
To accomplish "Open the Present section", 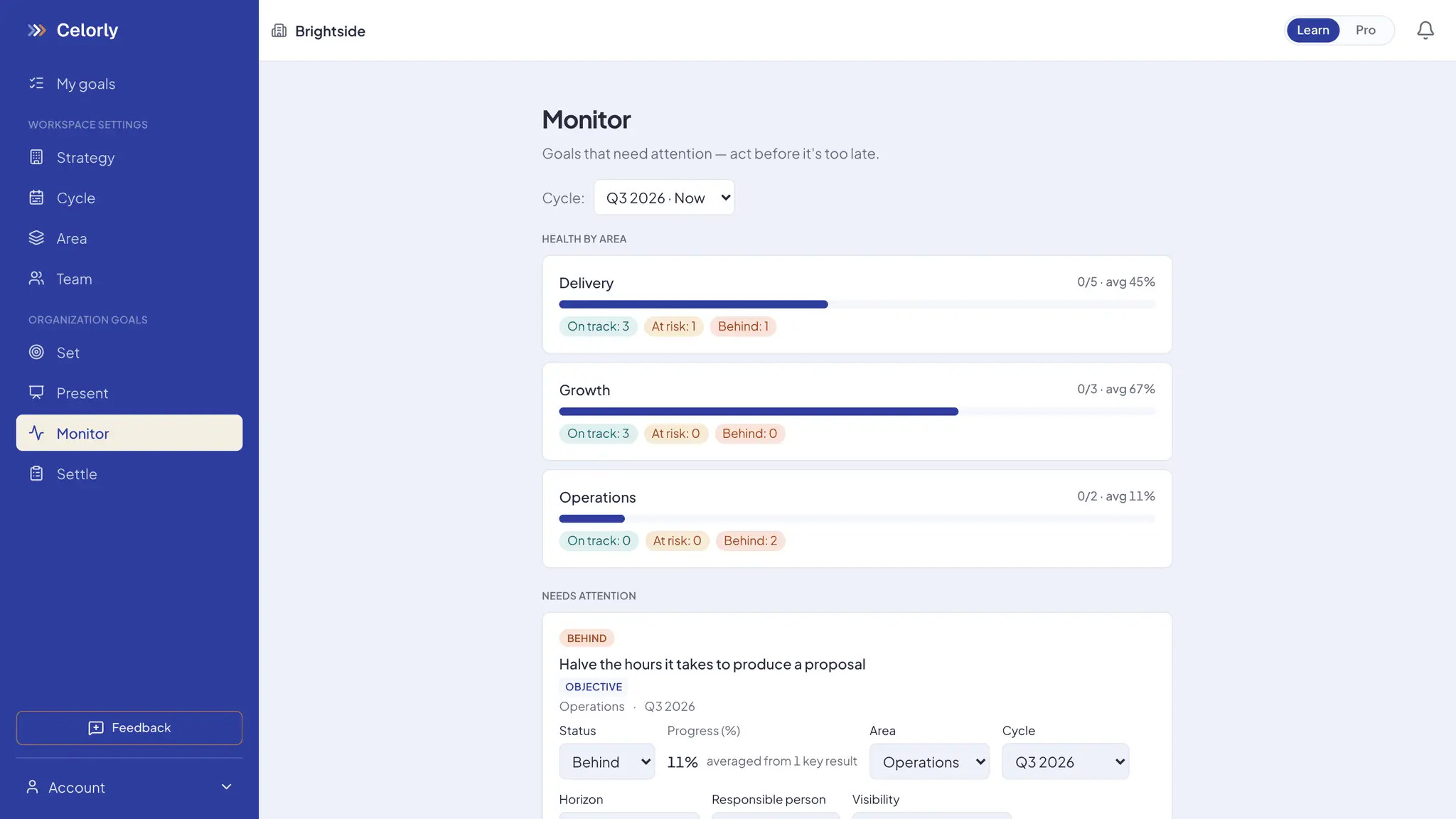I will coord(129,393).
